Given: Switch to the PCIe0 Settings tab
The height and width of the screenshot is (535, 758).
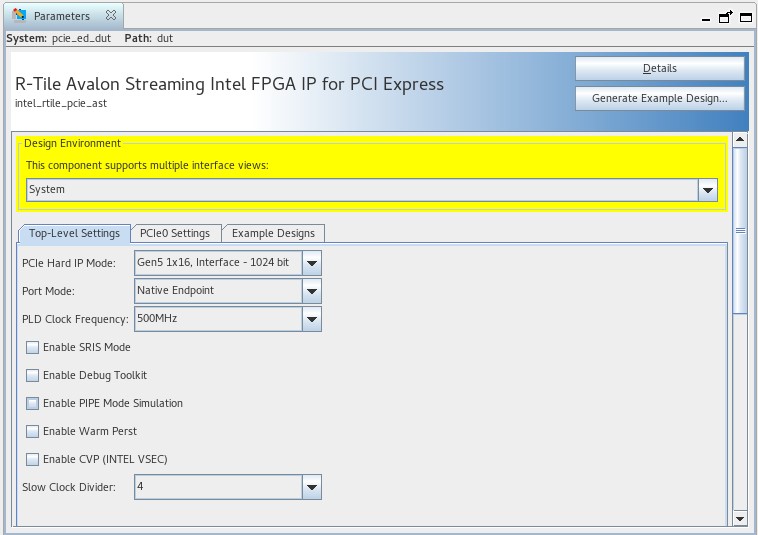Looking at the screenshot, I should pos(175,234).
